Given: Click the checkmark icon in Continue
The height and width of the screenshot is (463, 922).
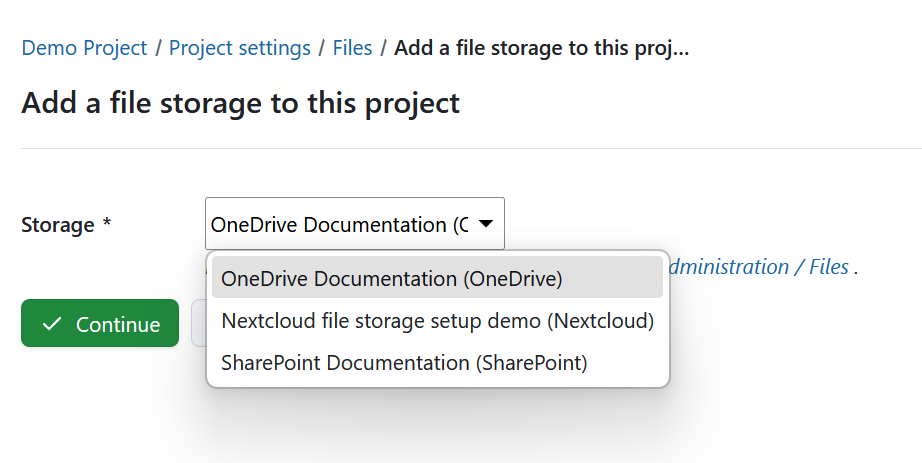Looking at the screenshot, I should pyautogui.click(x=52, y=324).
